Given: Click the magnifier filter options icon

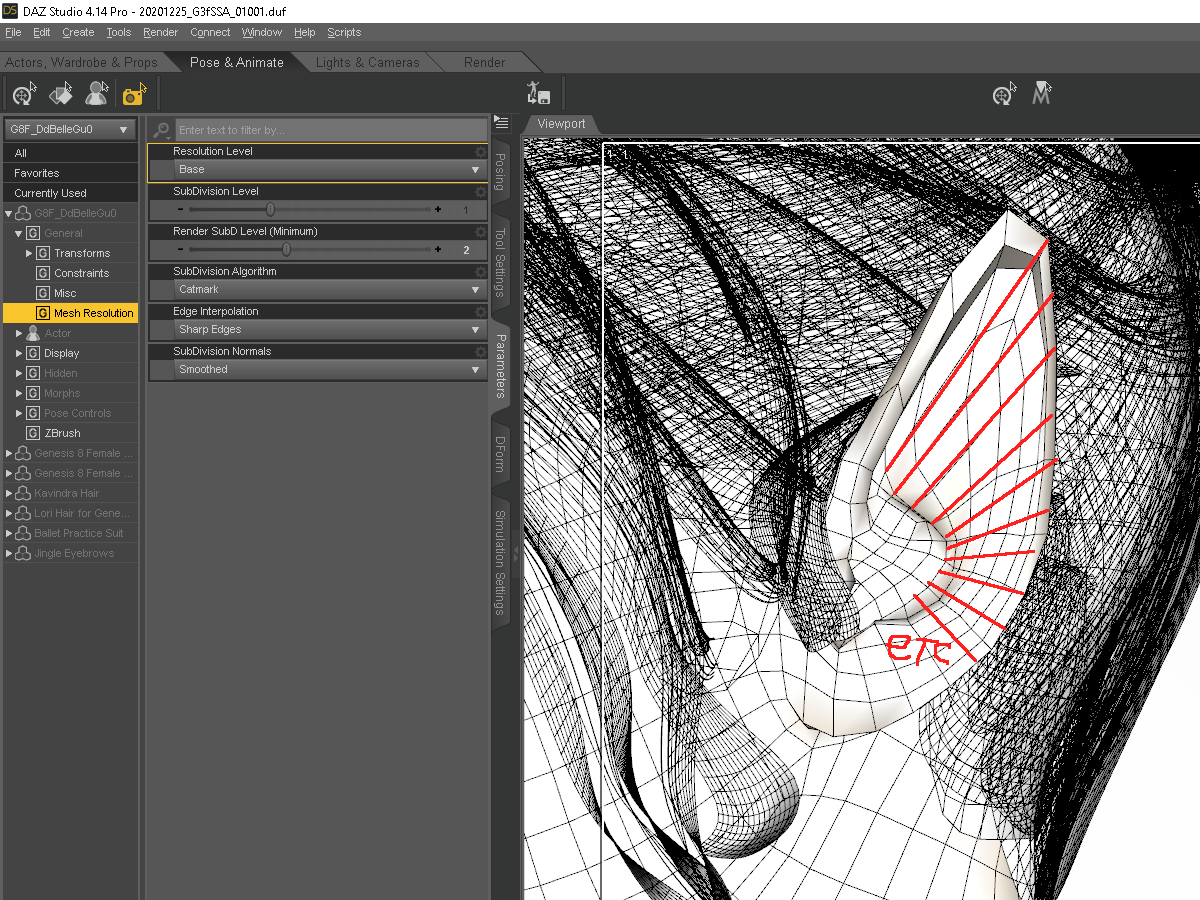Looking at the screenshot, I should point(162,130).
